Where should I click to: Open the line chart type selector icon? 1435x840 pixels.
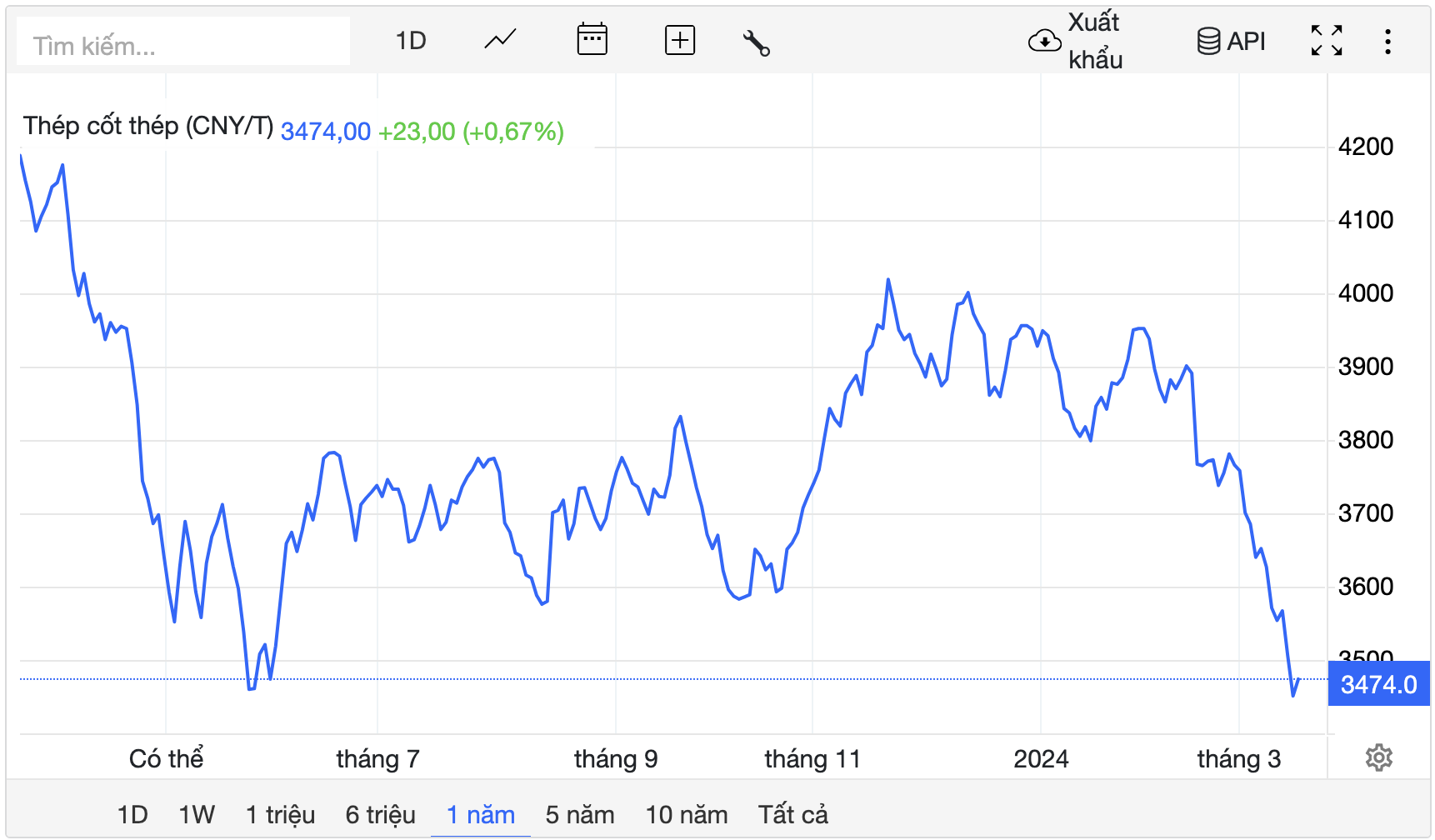[500, 40]
